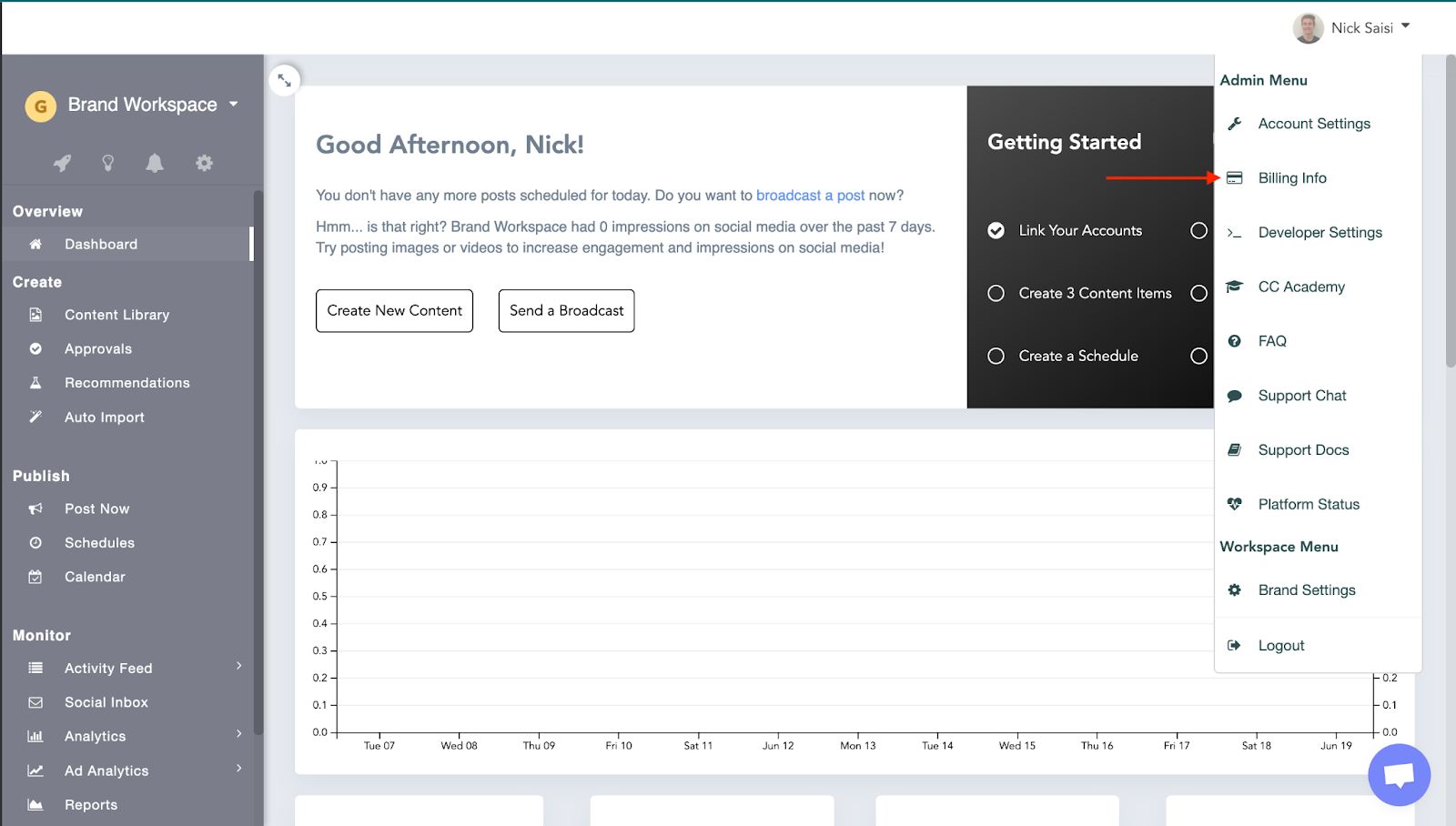Click the orange G workspace logo
The image size is (1456, 826).
coord(41,106)
